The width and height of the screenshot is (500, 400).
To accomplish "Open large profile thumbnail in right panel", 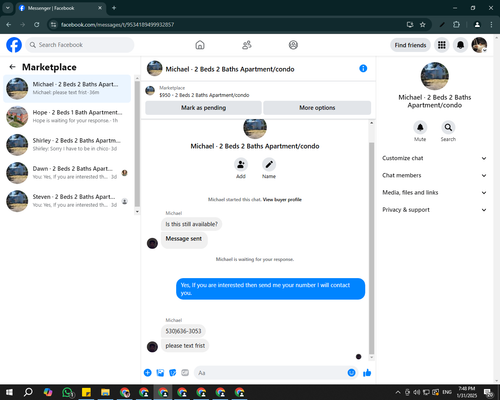I will pos(434,76).
